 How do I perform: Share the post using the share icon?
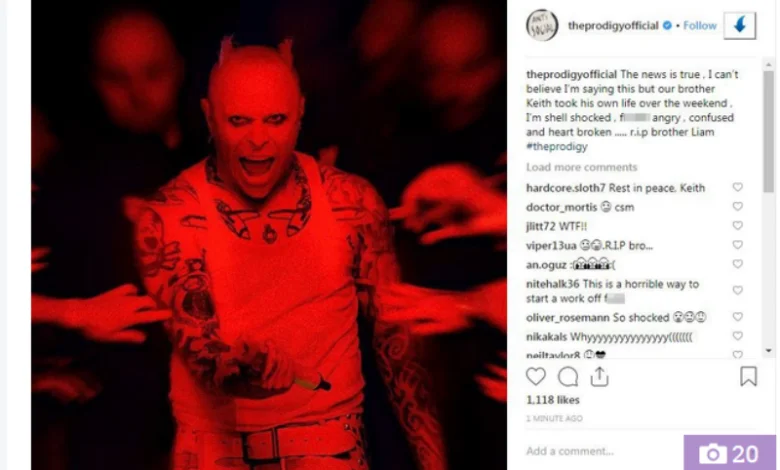click(x=599, y=376)
